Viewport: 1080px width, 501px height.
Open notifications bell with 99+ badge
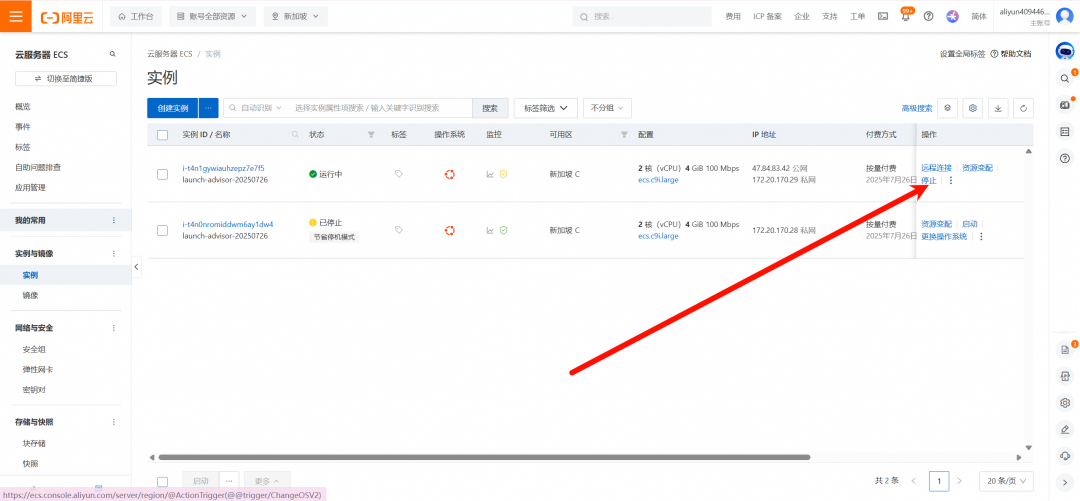point(906,17)
